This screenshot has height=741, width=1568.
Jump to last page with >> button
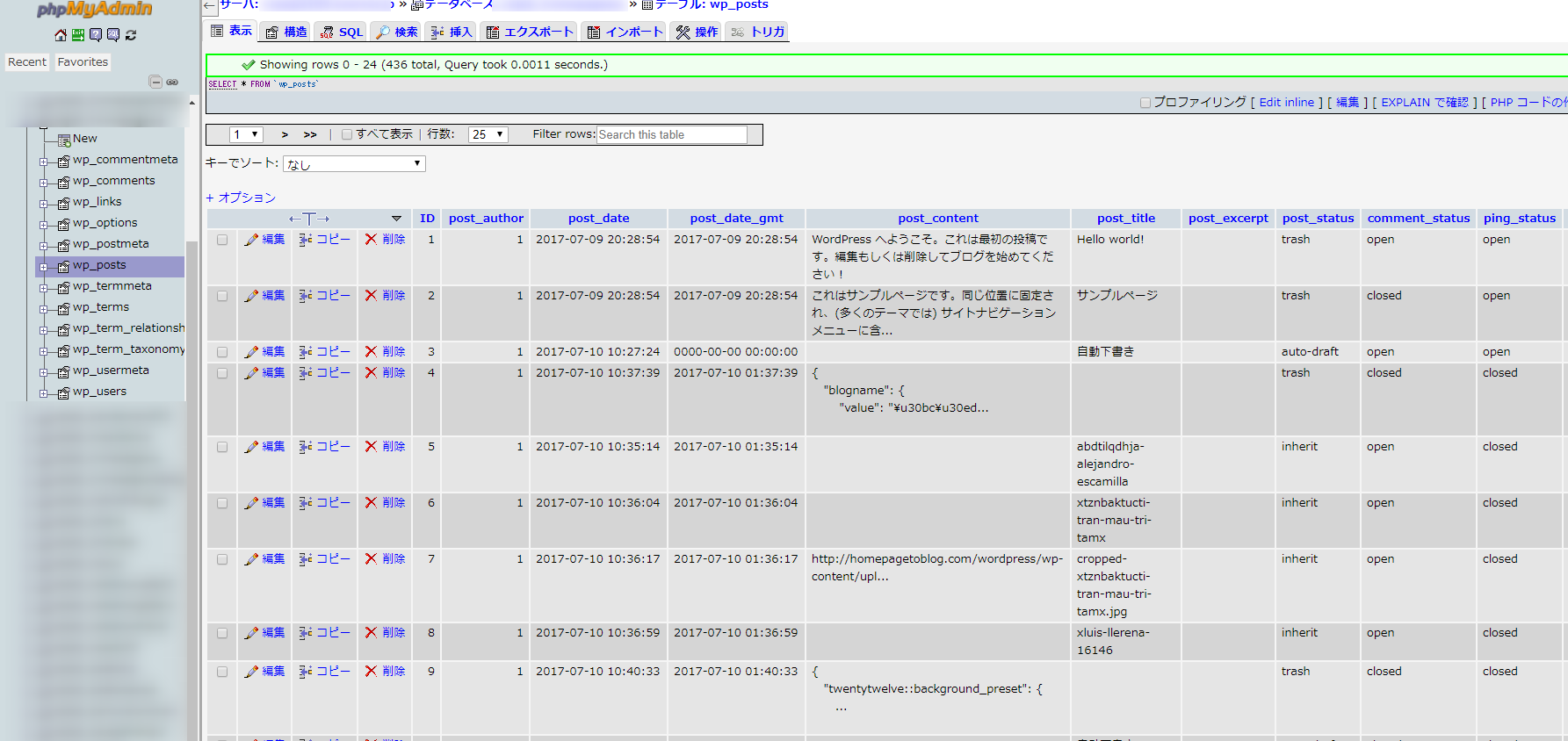pyautogui.click(x=310, y=134)
